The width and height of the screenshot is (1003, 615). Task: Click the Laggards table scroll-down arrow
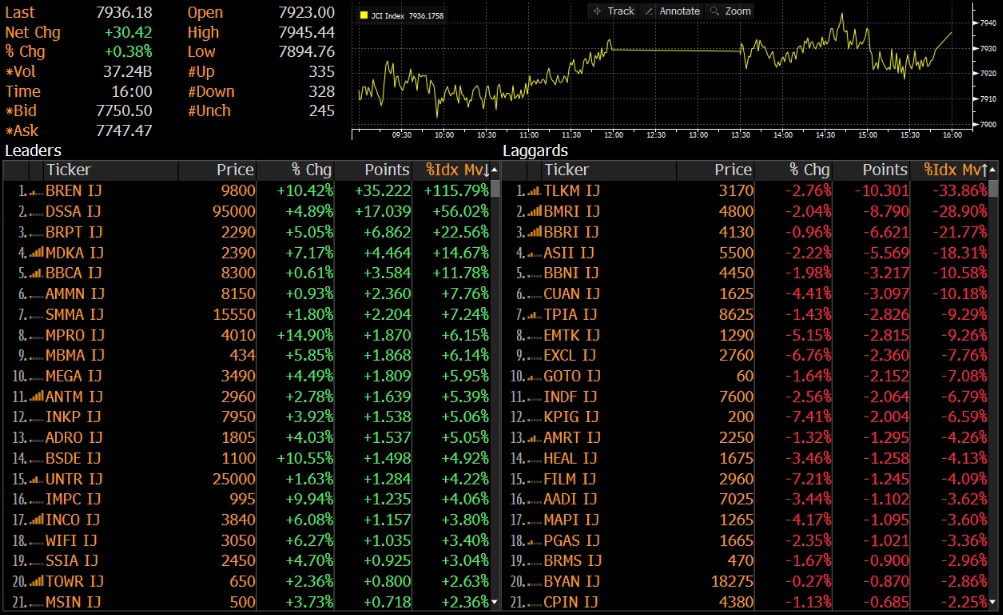(993, 602)
